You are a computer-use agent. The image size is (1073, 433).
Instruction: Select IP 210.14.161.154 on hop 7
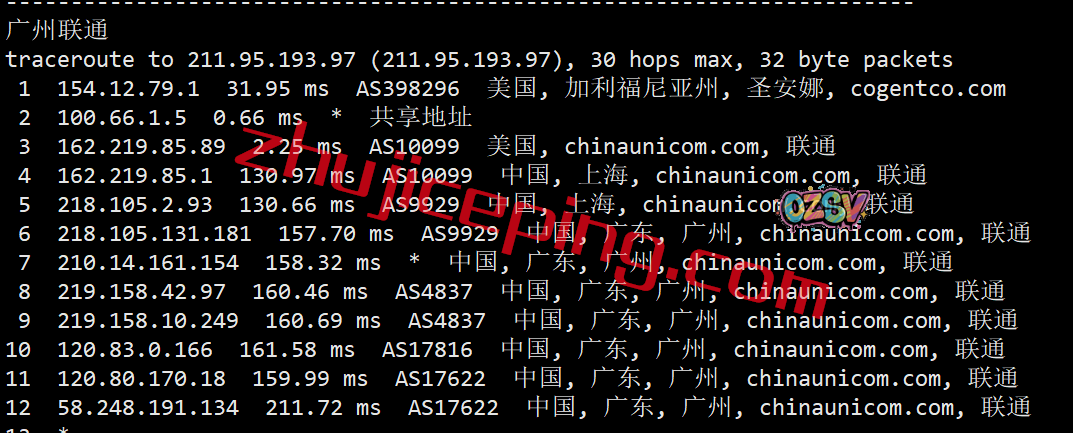pos(148,263)
